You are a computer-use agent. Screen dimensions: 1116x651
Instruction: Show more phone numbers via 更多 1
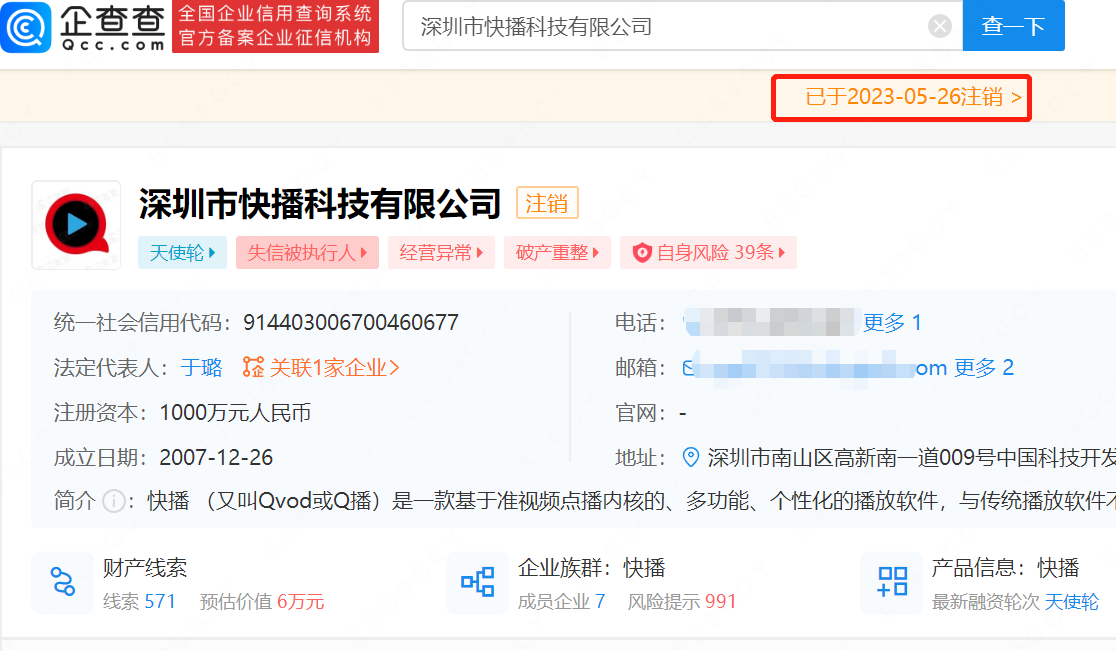click(893, 322)
